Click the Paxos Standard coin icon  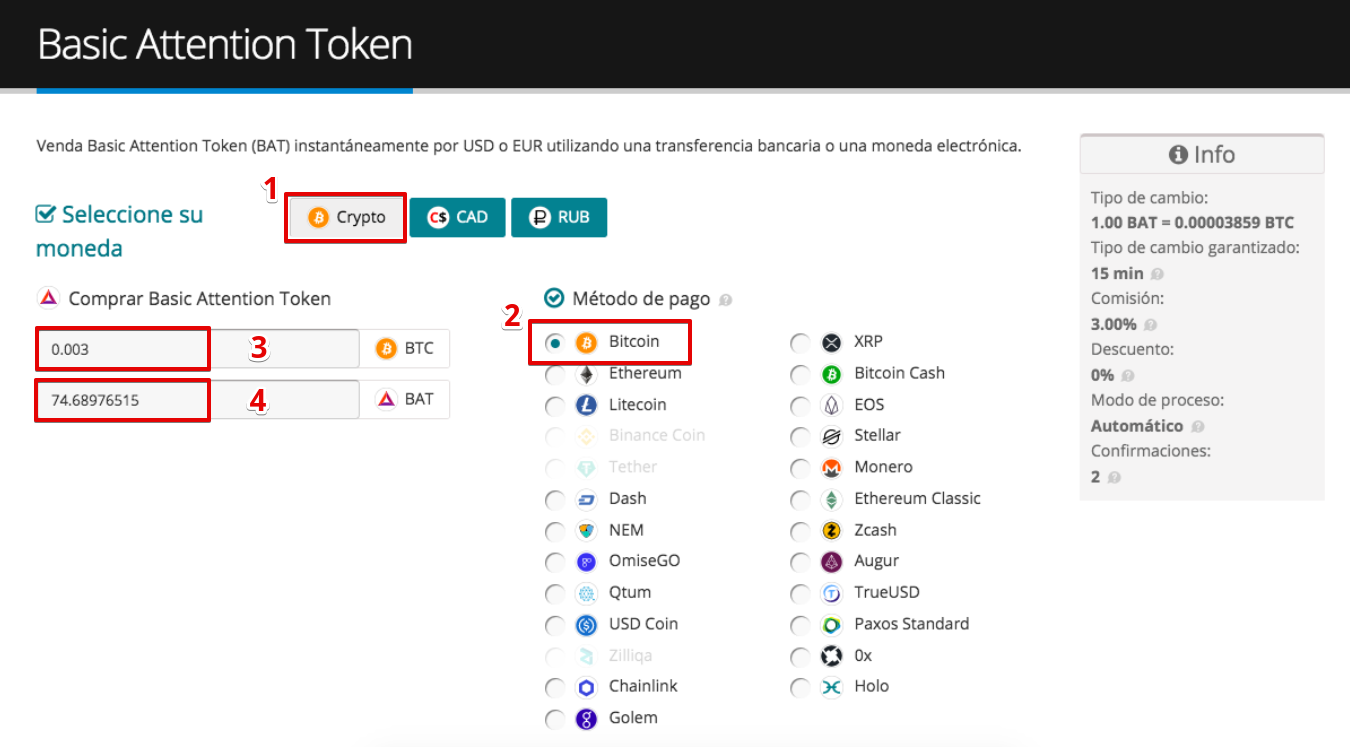tap(831, 624)
